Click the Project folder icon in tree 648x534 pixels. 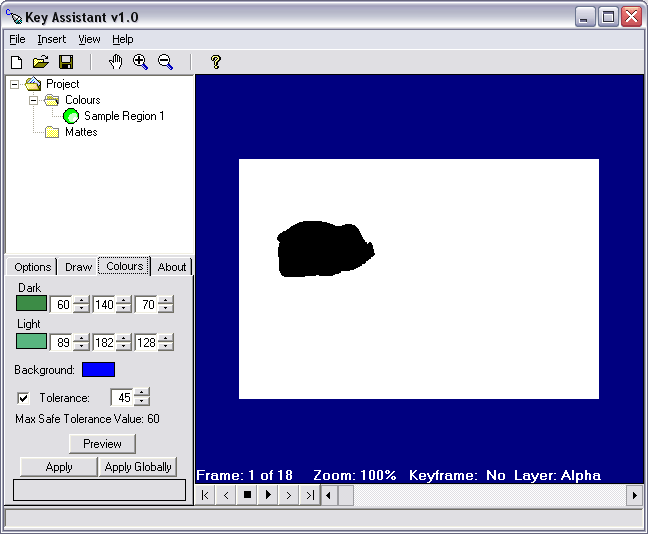(33, 84)
